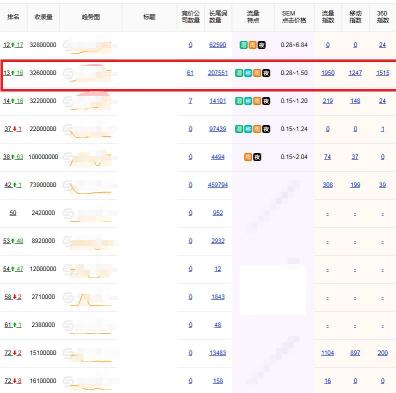Click the orange traffic badge in the 32800000 row

tap(253, 45)
